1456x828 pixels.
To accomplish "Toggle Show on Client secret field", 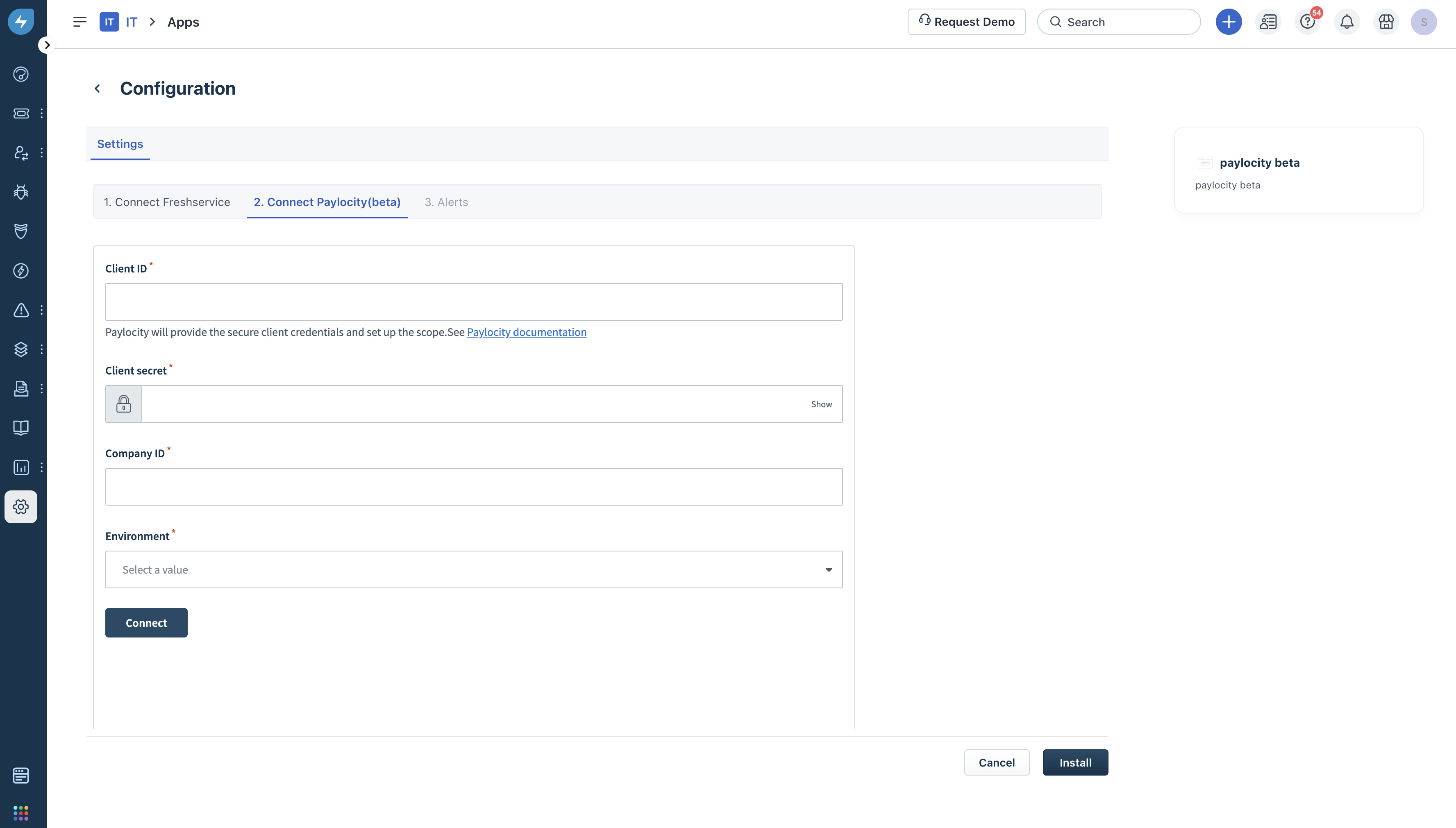I will coord(821,404).
